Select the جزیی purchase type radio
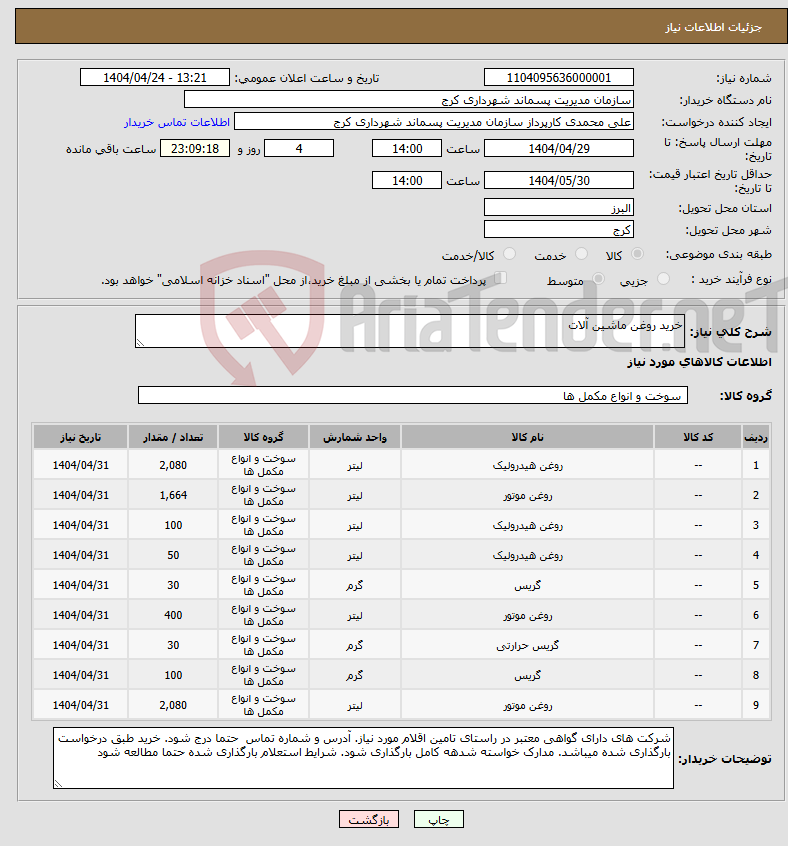The height and width of the screenshot is (846, 788). (x=663, y=278)
